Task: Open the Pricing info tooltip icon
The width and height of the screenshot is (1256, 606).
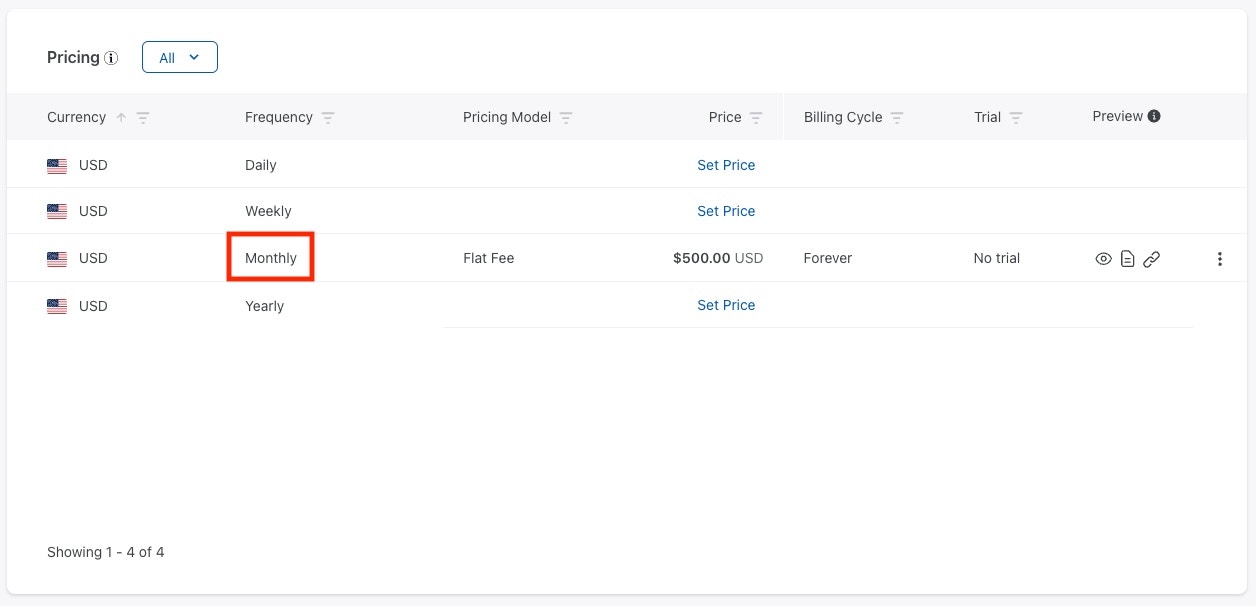Action: (111, 58)
